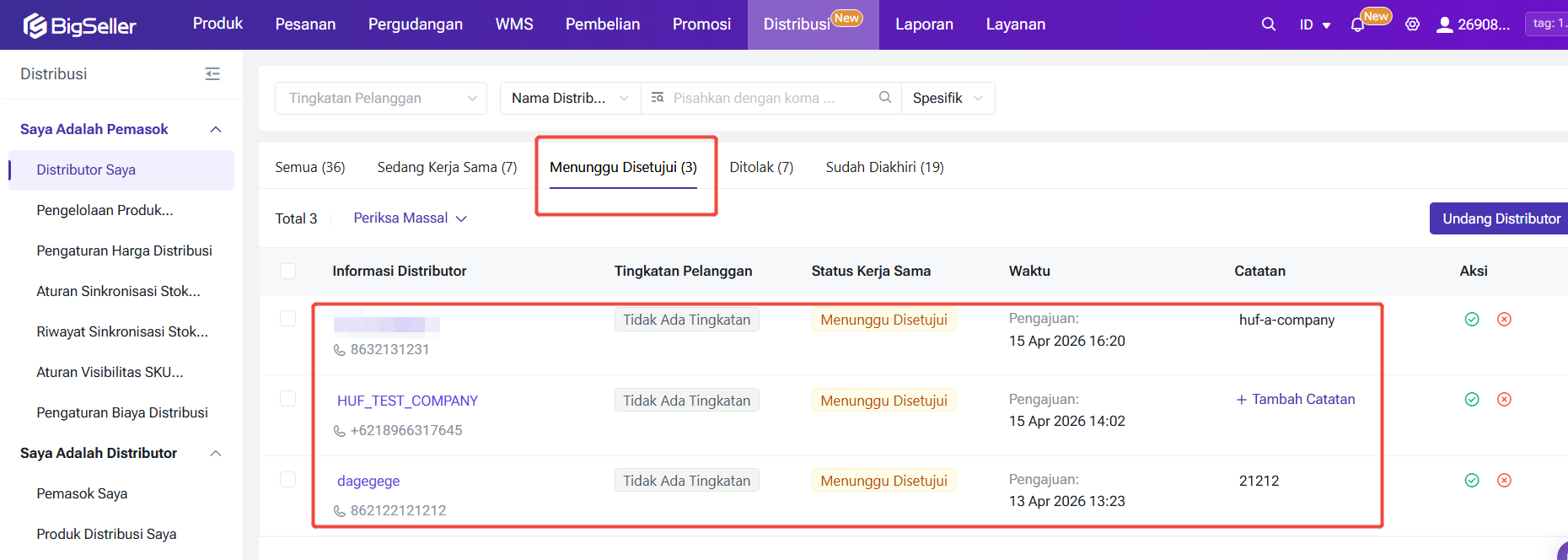Screen dimensions: 1568x560
Task: Expand the Periksa Massal dropdown
Action: (410, 218)
